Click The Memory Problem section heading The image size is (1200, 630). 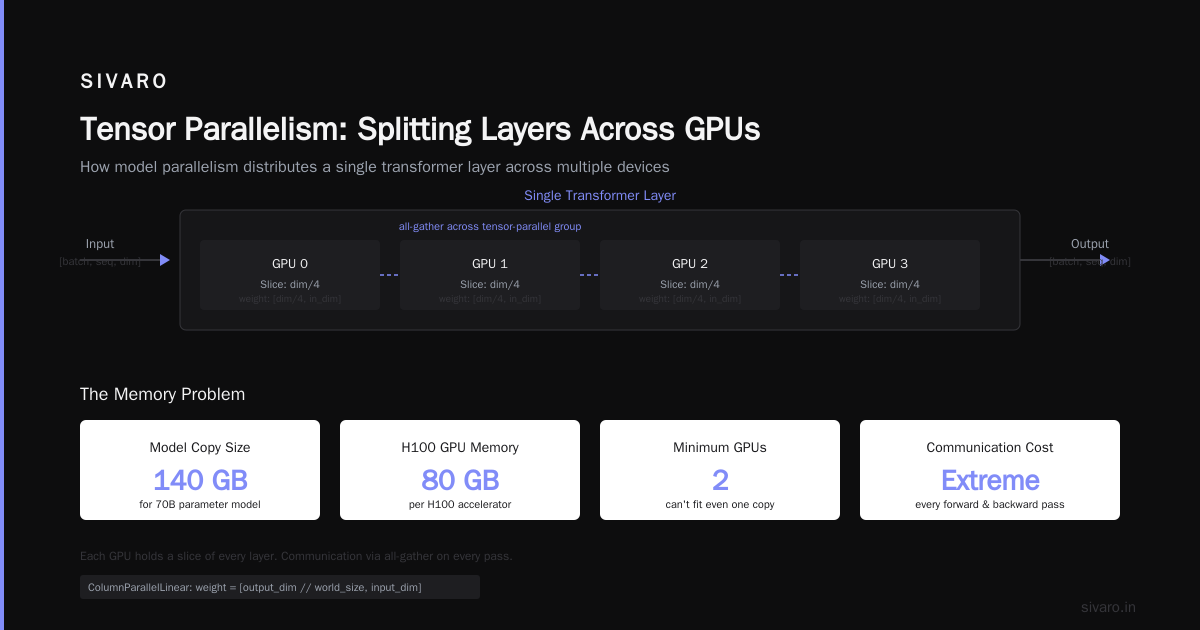162,394
